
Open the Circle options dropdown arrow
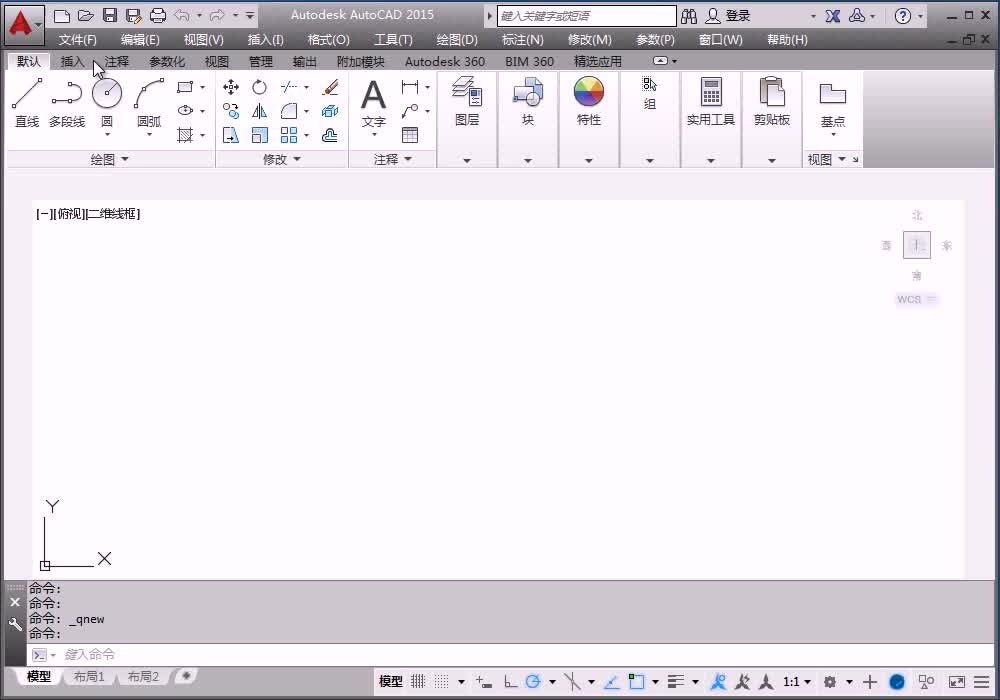coord(107,135)
